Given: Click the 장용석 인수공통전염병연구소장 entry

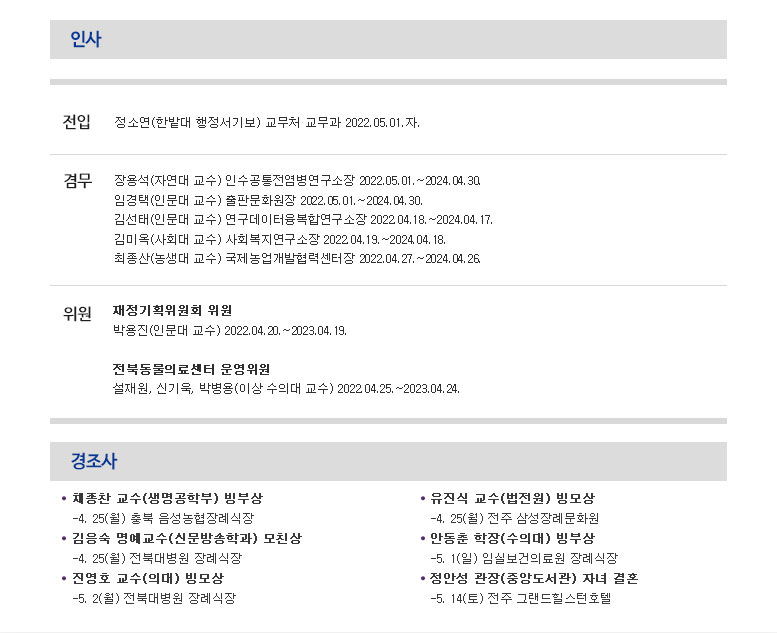Looking at the screenshot, I should [x=297, y=181].
